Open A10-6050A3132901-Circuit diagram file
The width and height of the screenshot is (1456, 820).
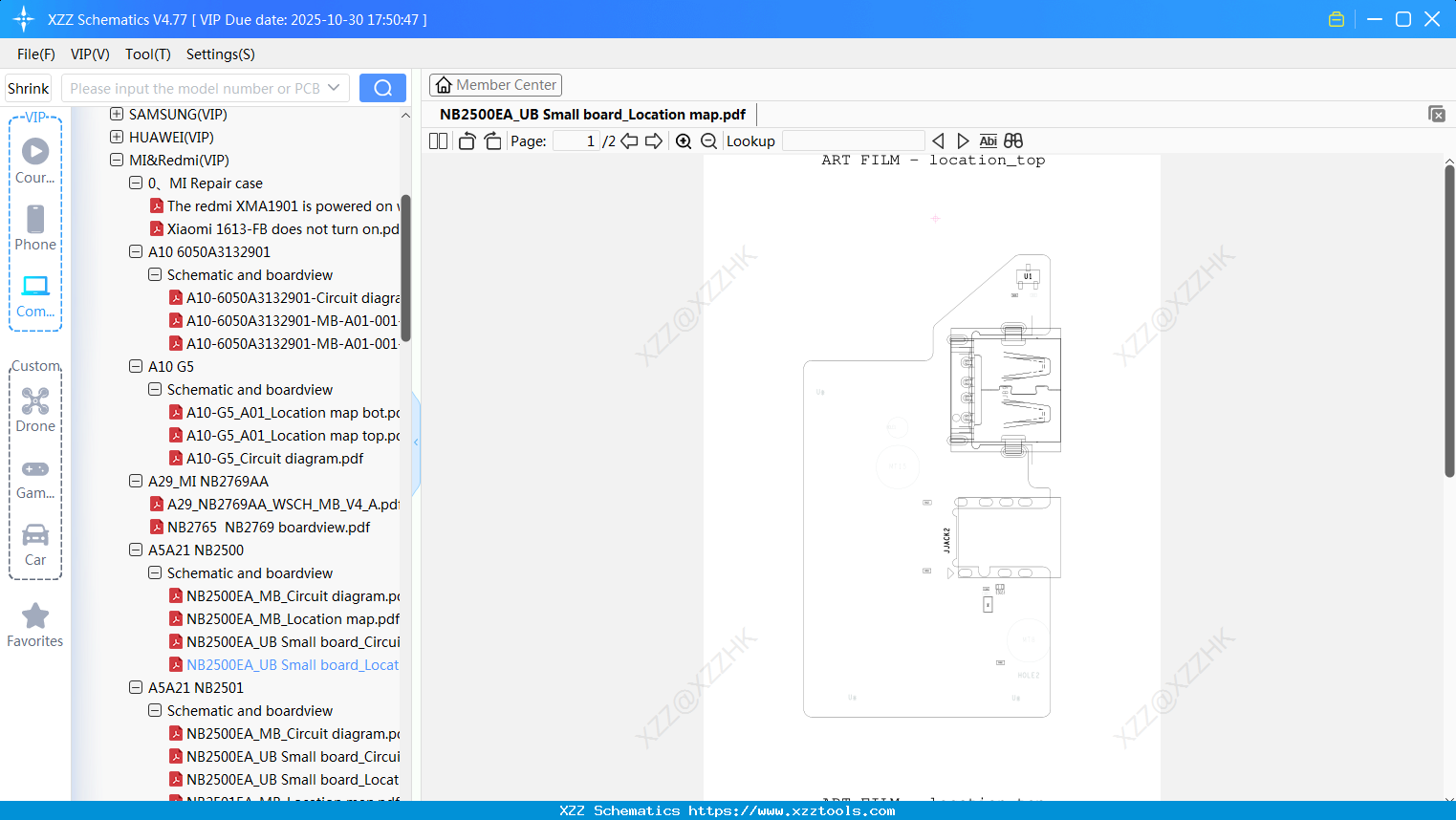click(x=285, y=298)
